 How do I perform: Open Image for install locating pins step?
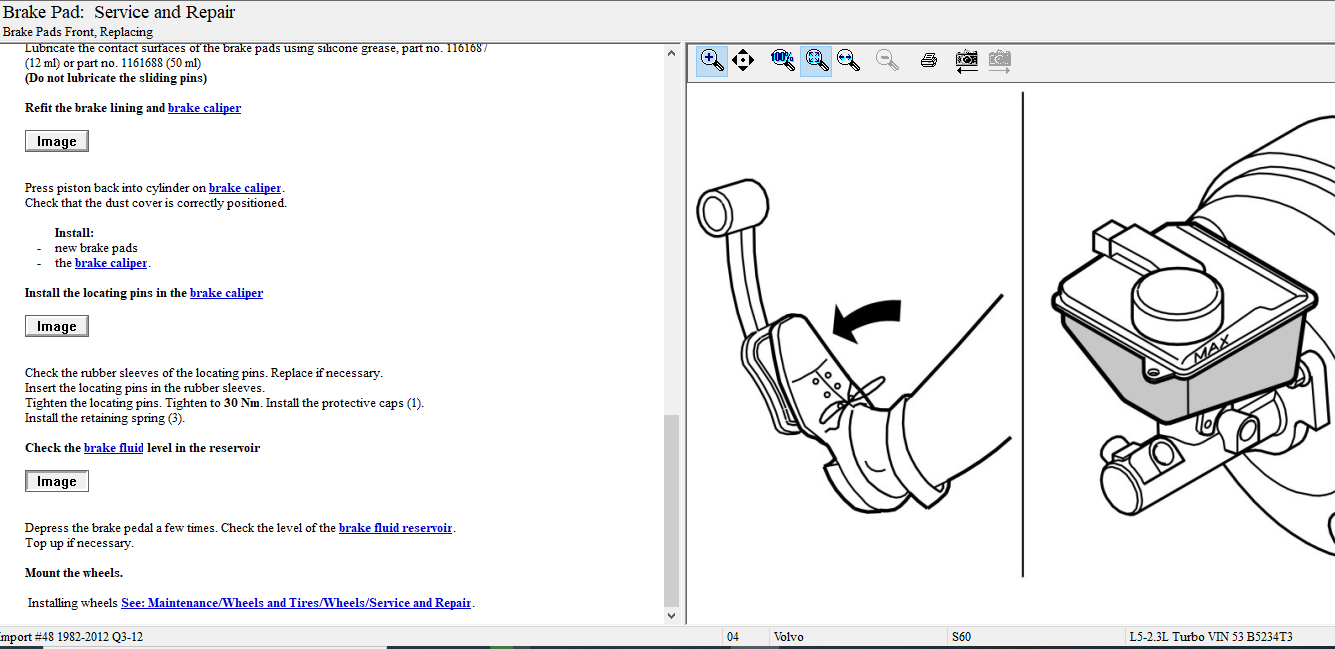pyautogui.click(x=57, y=326)
